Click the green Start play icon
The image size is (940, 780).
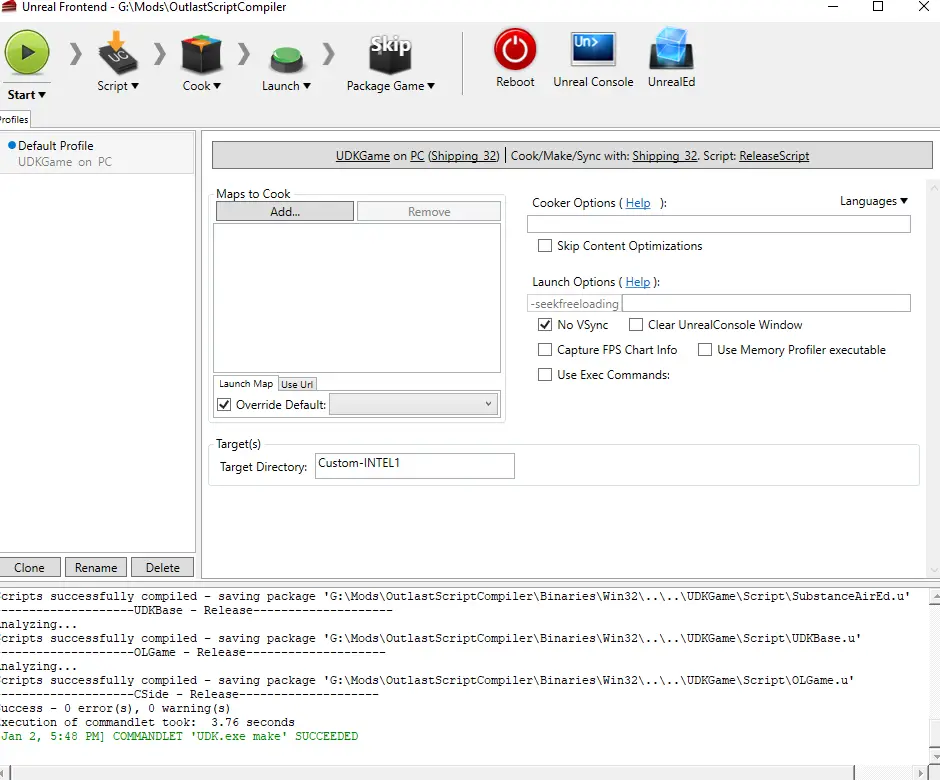coord(27,53)
